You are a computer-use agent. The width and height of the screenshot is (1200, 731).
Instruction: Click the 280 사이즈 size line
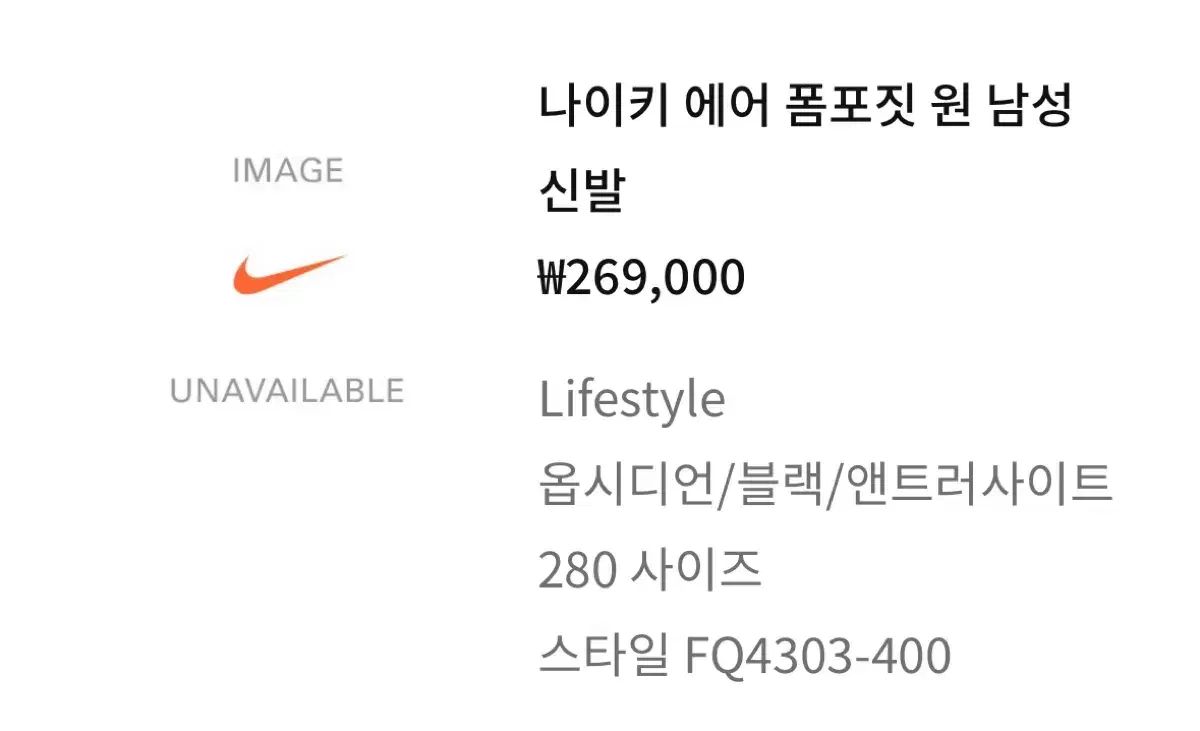point(650,571)
